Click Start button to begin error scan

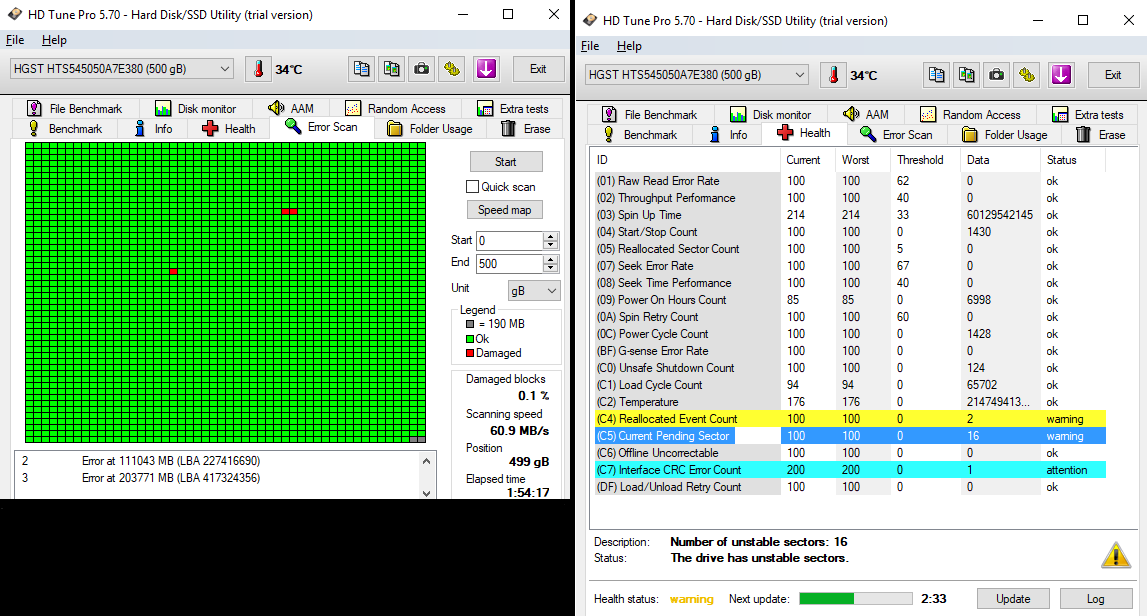505,162
